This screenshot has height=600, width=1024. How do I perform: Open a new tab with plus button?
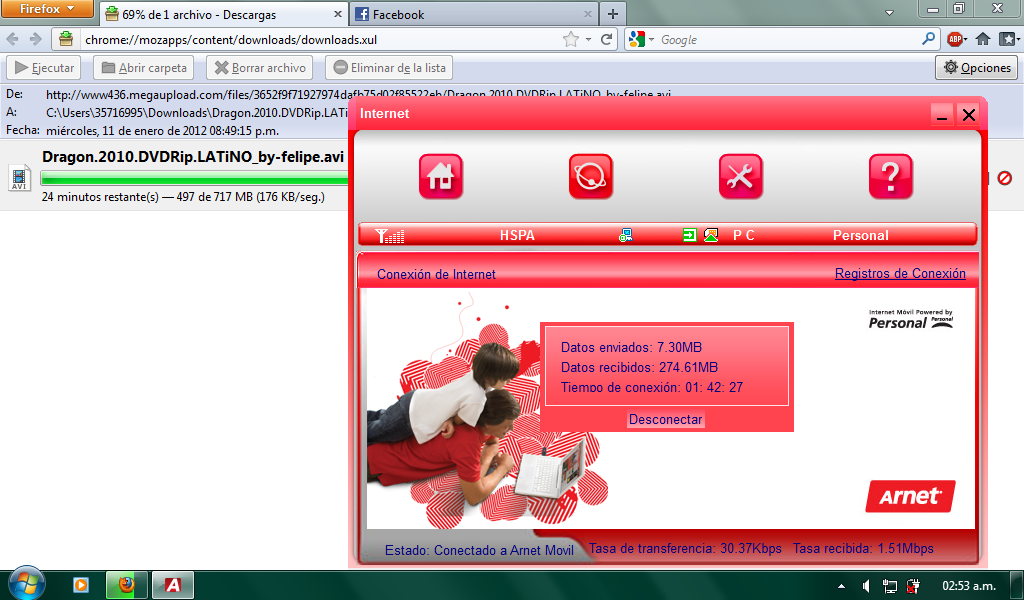click(613, 14)
